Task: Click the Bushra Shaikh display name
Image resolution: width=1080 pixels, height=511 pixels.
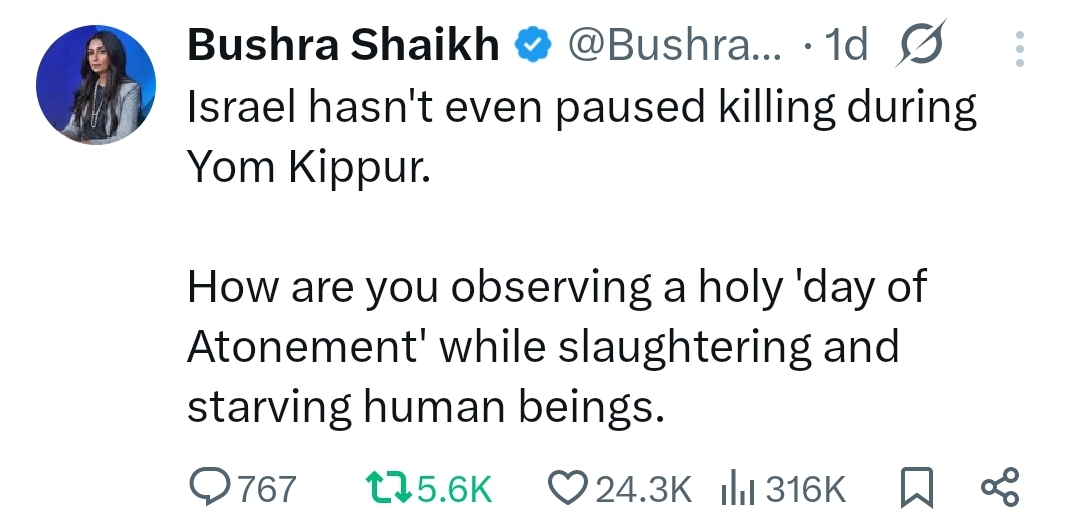Action: [344, 45]
